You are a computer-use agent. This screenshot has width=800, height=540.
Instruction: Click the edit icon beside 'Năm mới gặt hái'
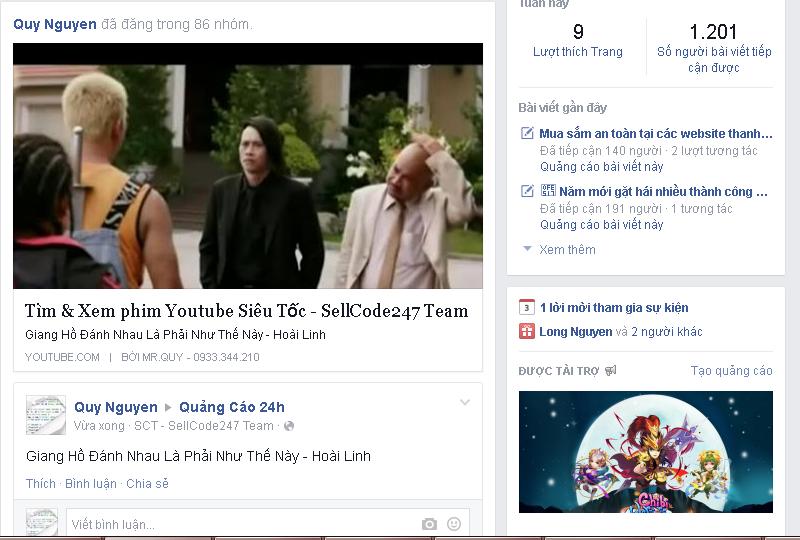point(527,191)
